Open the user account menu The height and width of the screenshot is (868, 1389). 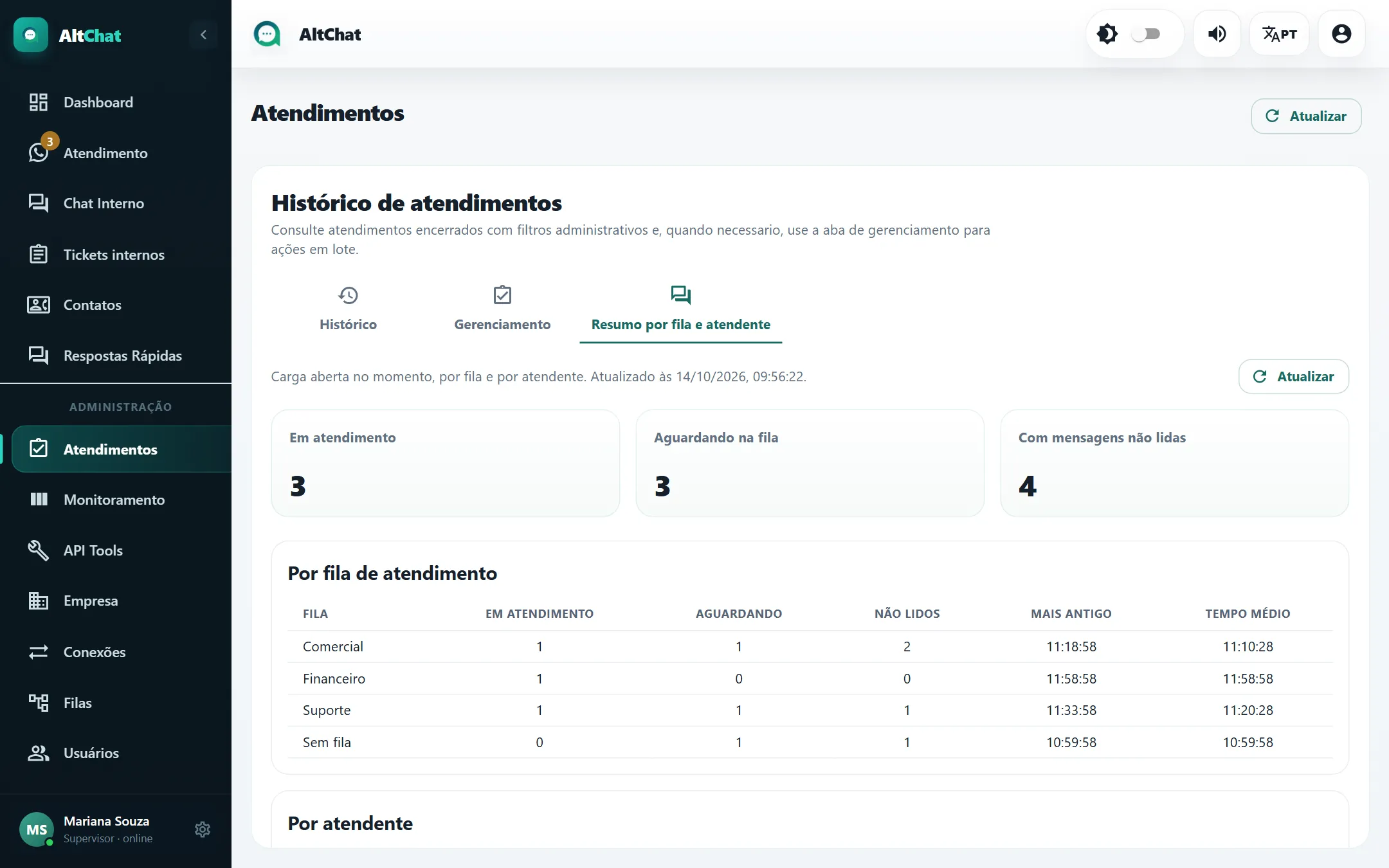(1341, 34)
